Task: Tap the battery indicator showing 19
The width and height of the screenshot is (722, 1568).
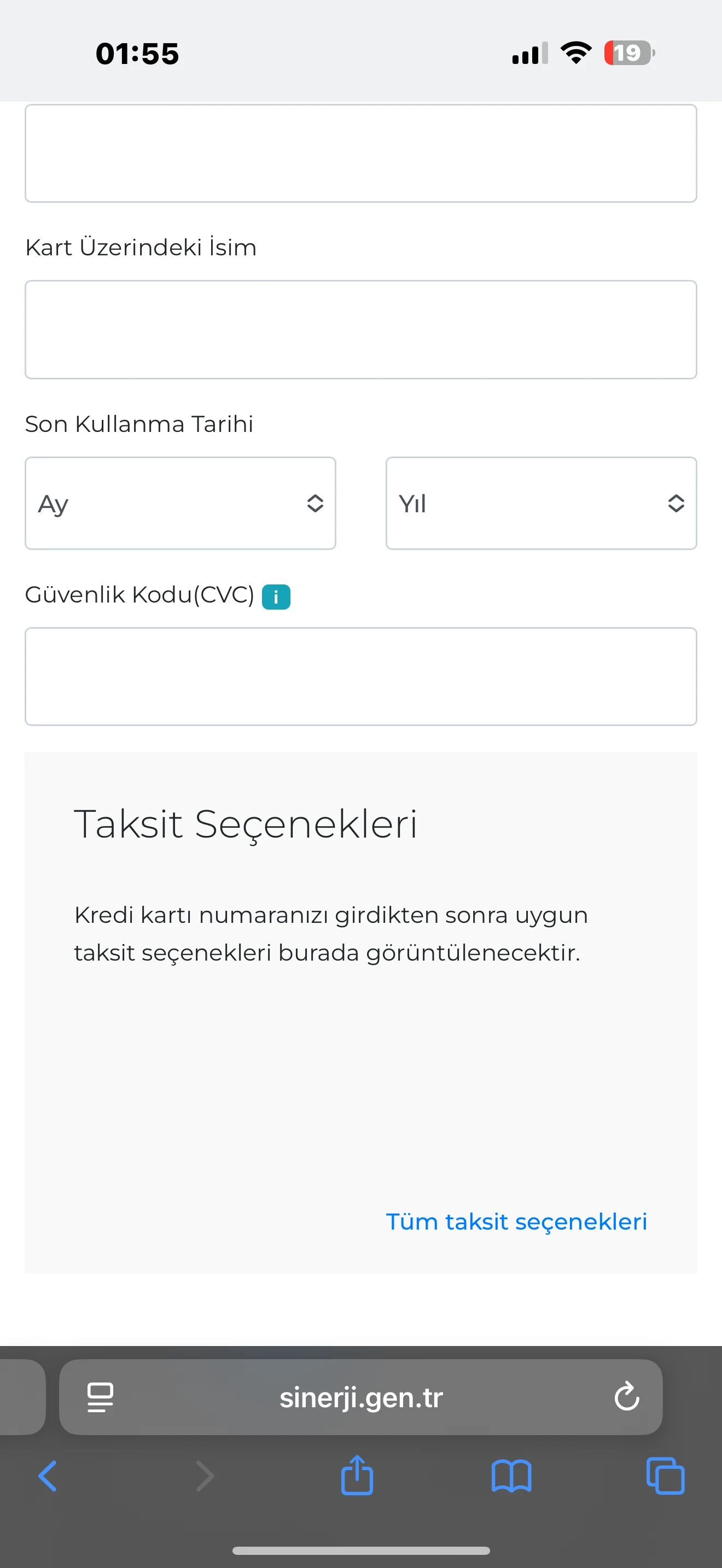Action: click(x=629, y=53)
